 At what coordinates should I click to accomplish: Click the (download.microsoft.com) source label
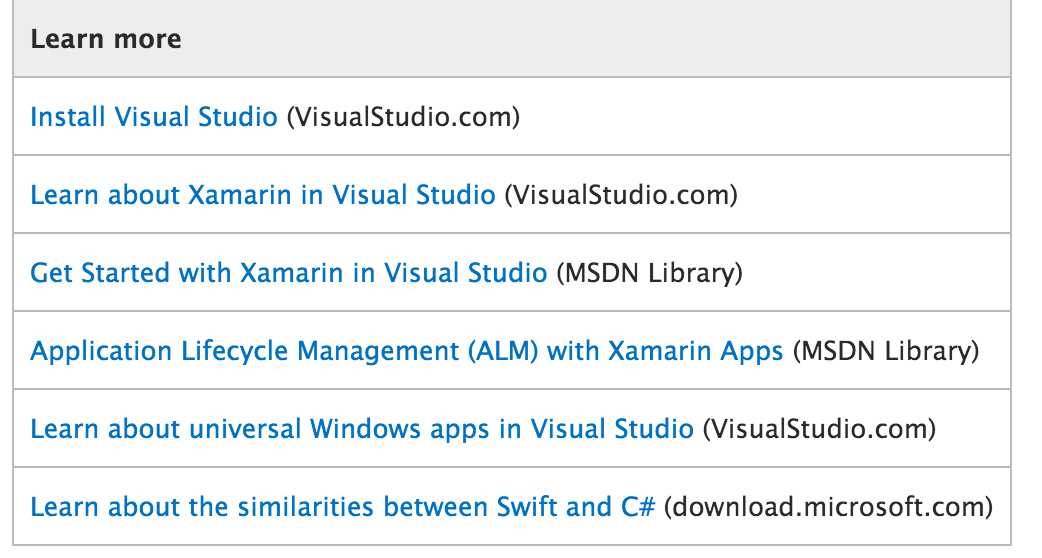[829, 507]
